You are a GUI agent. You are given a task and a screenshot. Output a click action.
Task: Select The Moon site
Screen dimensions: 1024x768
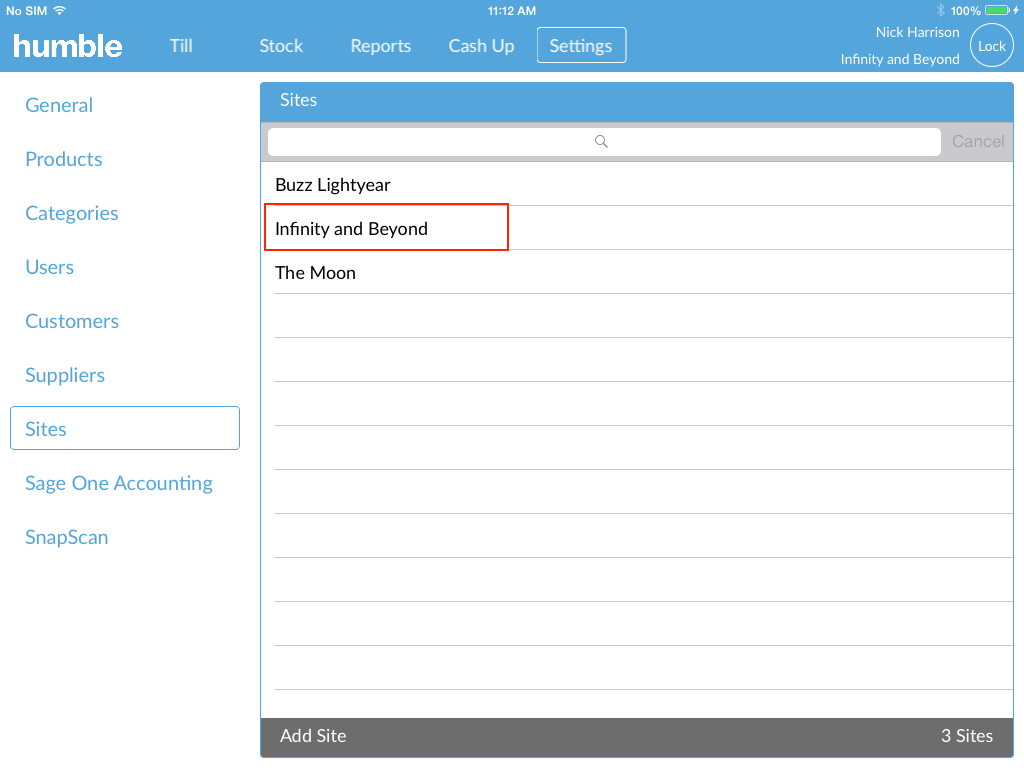pyautogui.click(x=637, y=272)
